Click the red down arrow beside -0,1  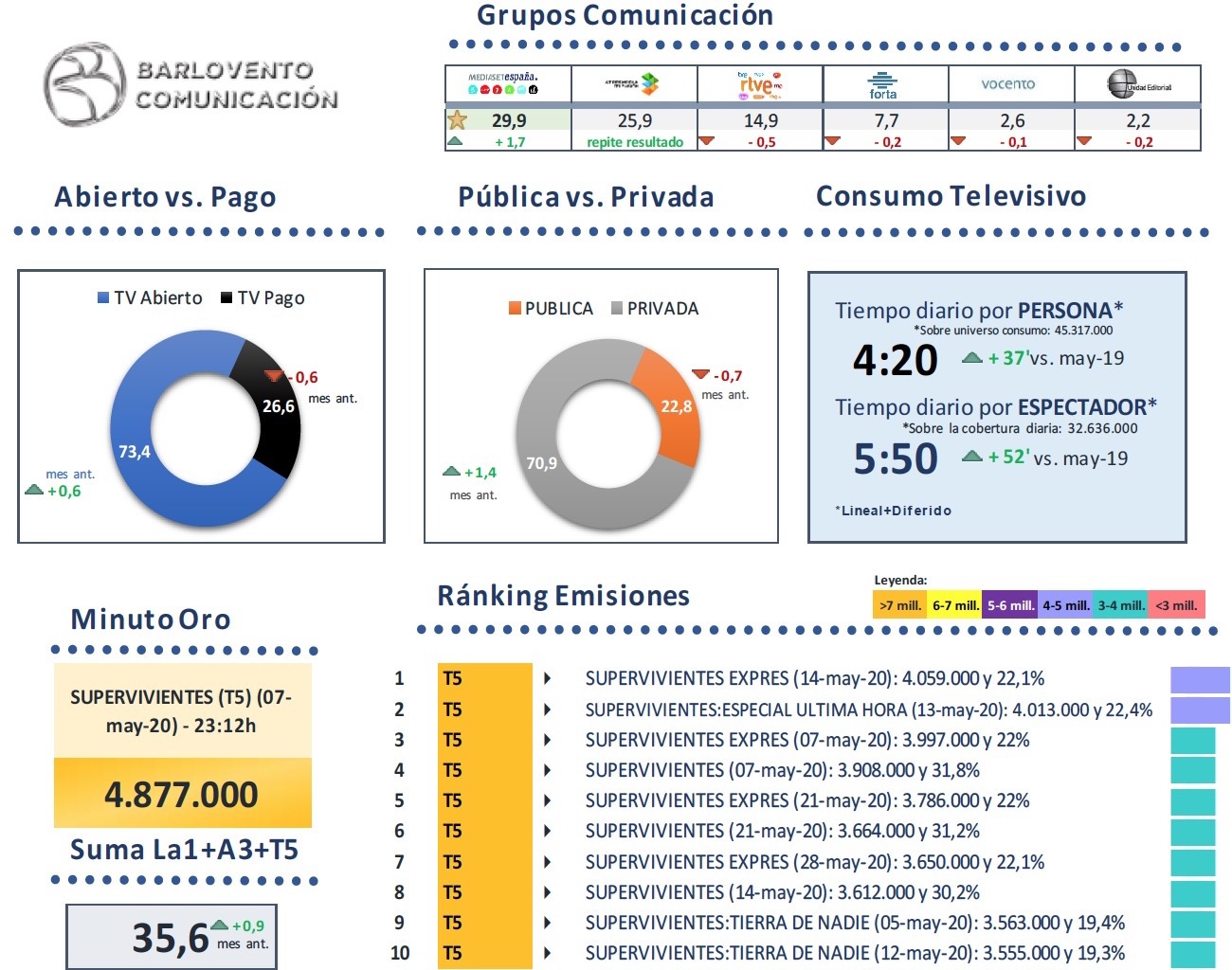[958, 141]
